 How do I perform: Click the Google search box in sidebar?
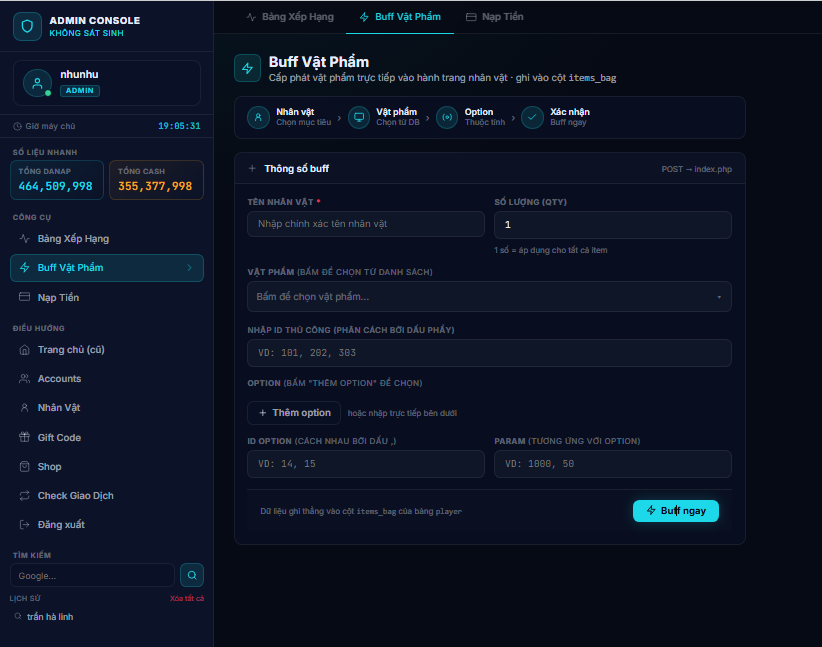[92, 575]
